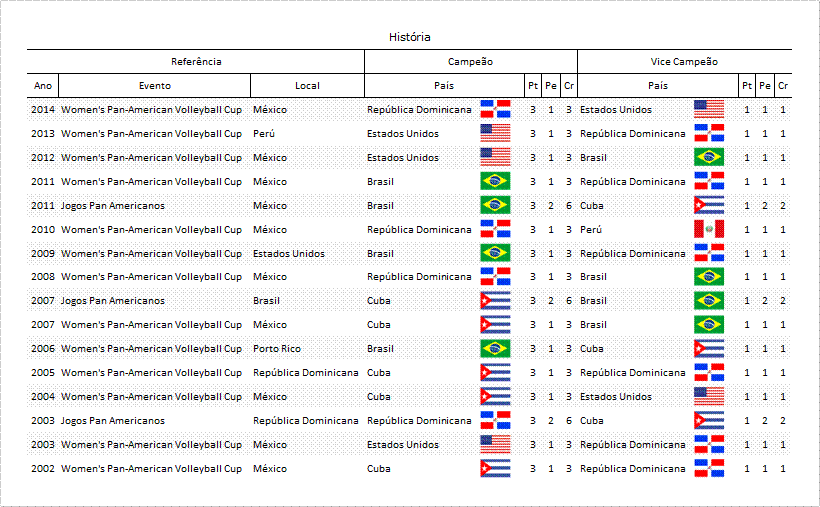Image resolution: width=820 pixels, height=507 pixels.
Task: Click the 2014 champion Dominican Republic flag
Action: tap(495, 109)
